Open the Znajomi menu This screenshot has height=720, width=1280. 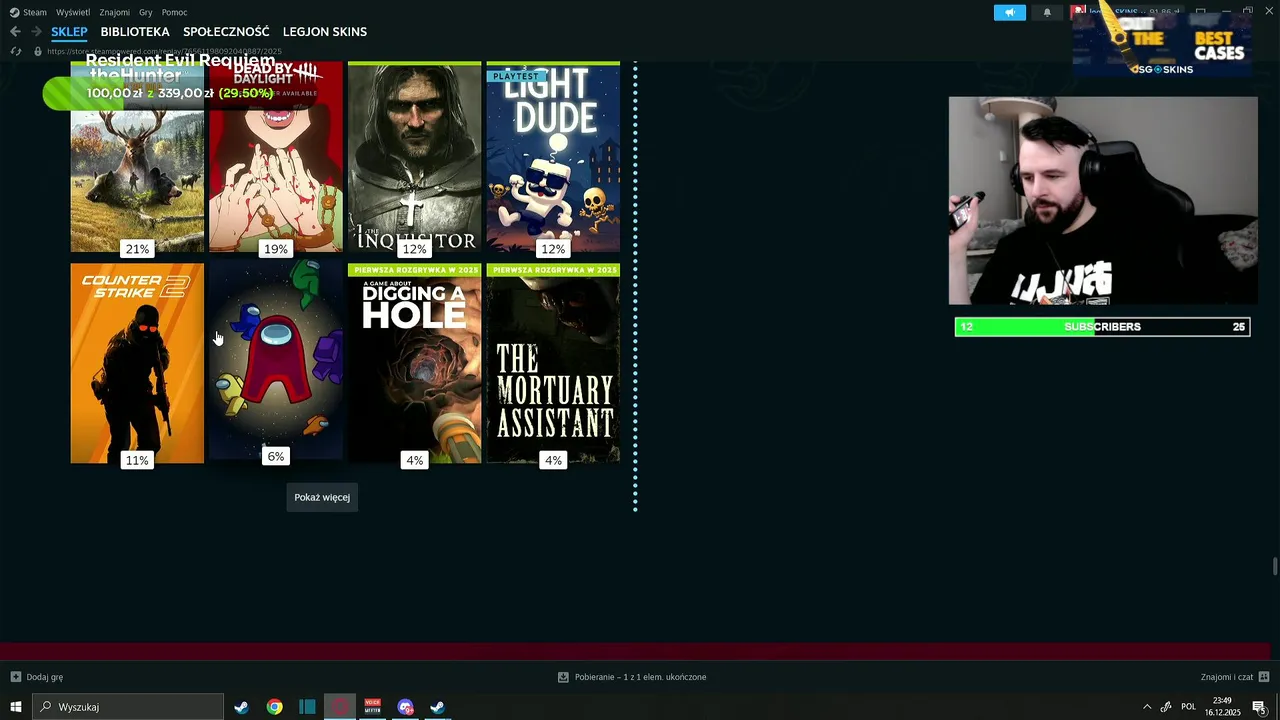[x=115, y=12]
